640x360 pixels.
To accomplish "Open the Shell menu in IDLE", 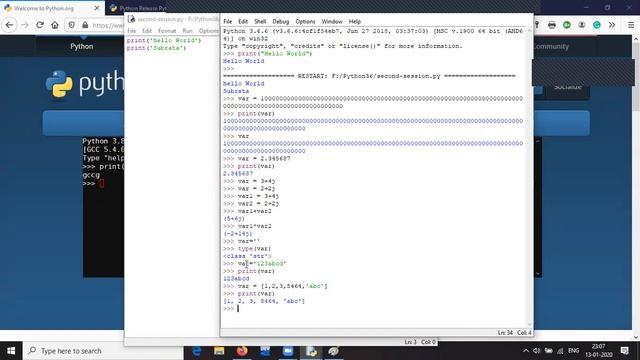I will coord(260,21).
